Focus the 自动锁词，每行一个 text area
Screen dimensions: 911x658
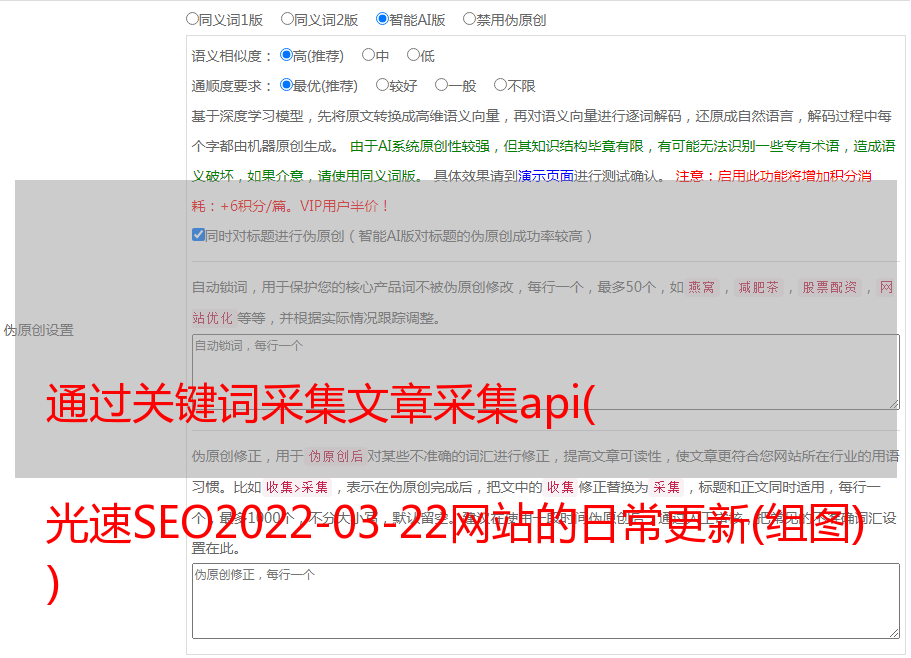coord(546,372)
